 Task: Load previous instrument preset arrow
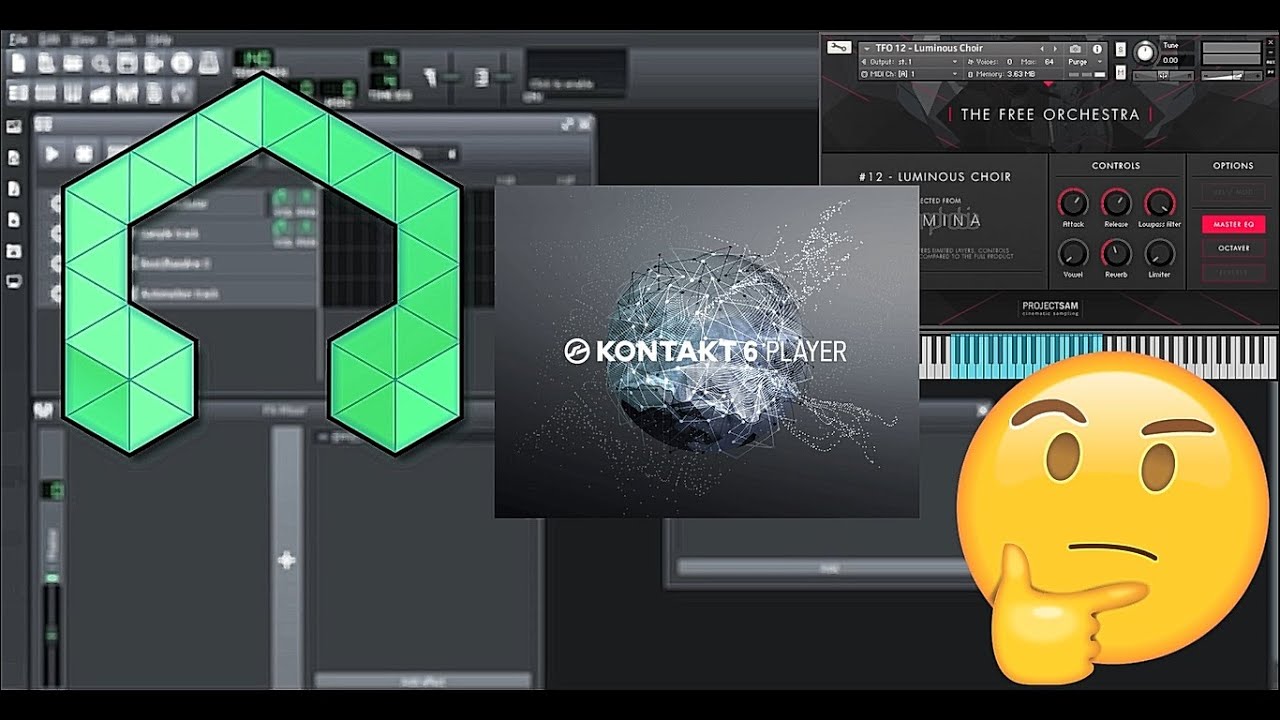1043,48
